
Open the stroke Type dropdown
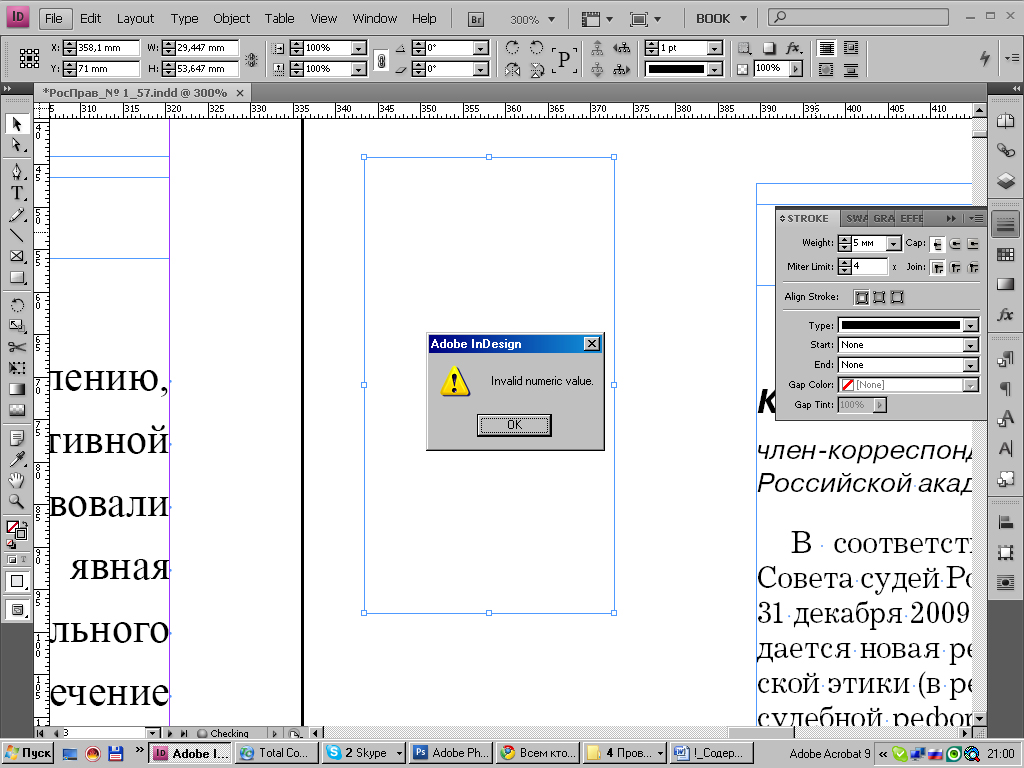point(970,325)
